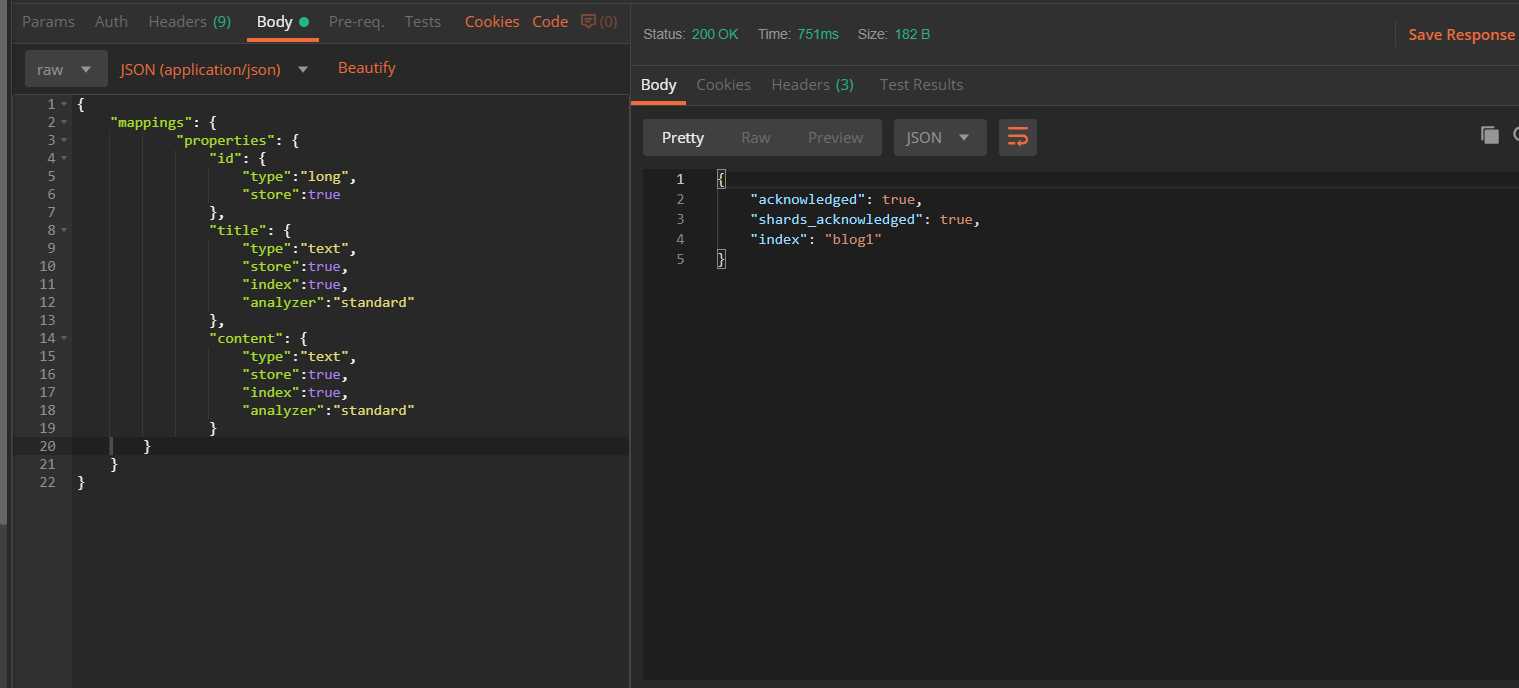Viewport: 1519px width, 688px height.
Task: Open the request Params tab
Action: tap(48, 21)
